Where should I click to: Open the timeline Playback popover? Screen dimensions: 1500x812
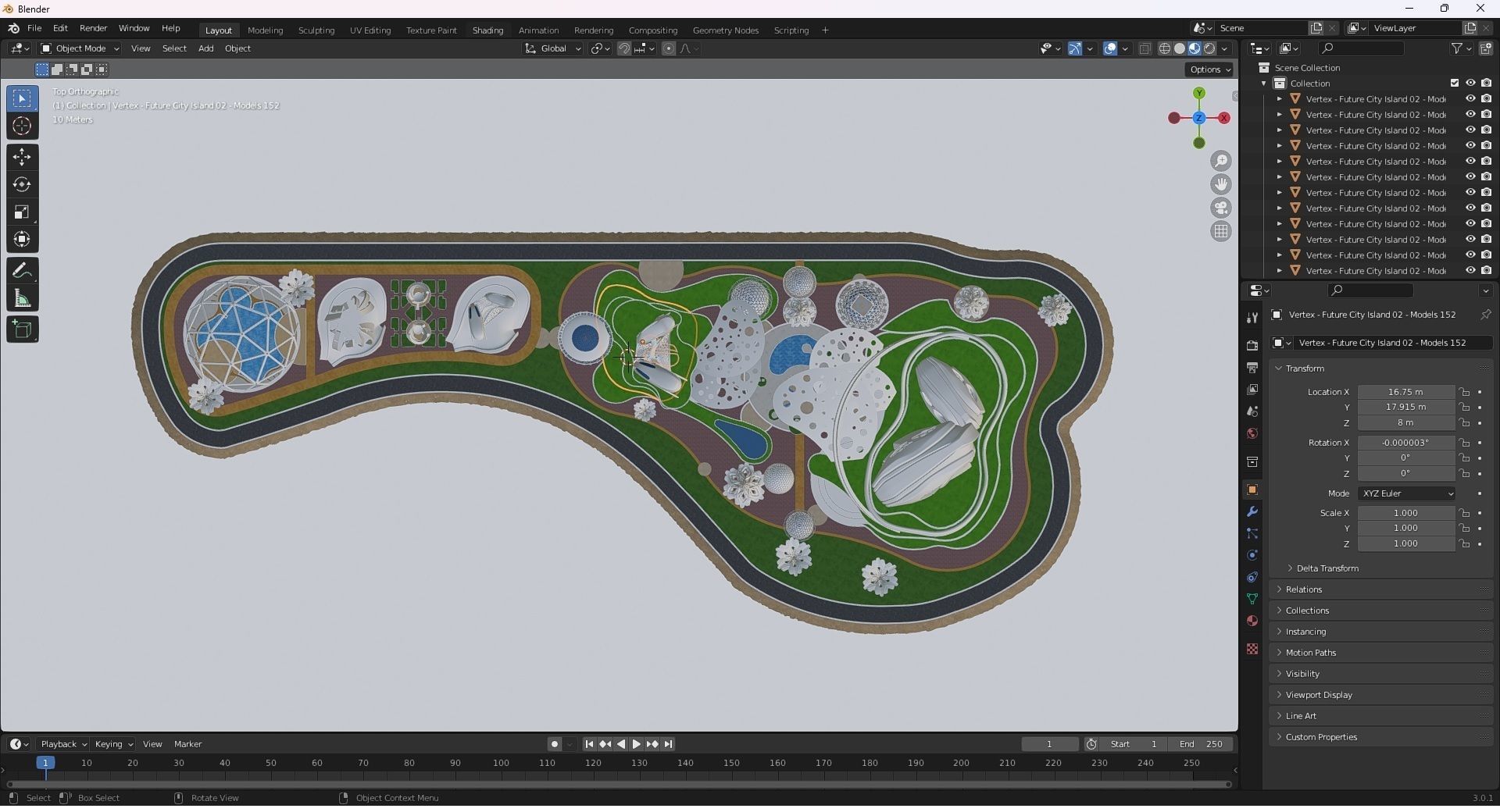coord(62,745)
